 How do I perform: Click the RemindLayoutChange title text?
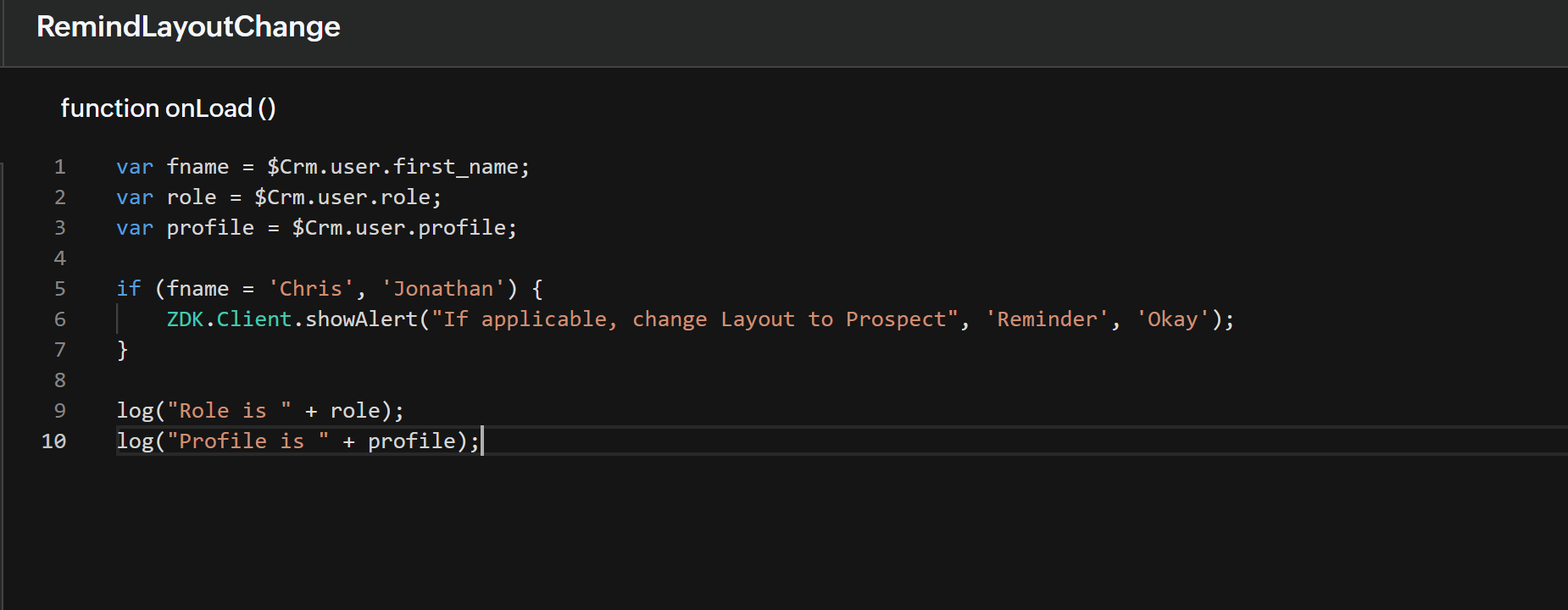coord(188,27)
